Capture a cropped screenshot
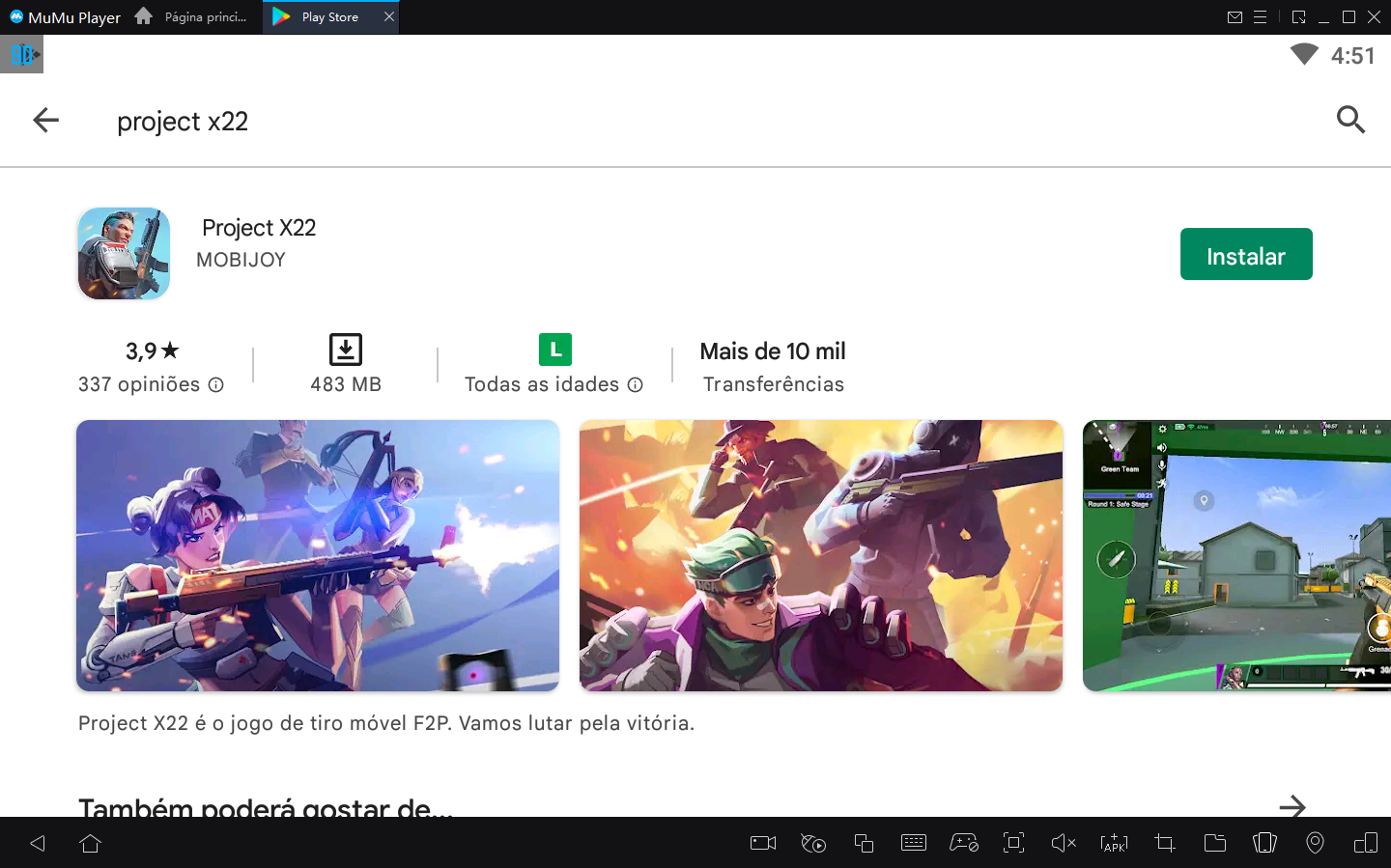 [1164, 842]
